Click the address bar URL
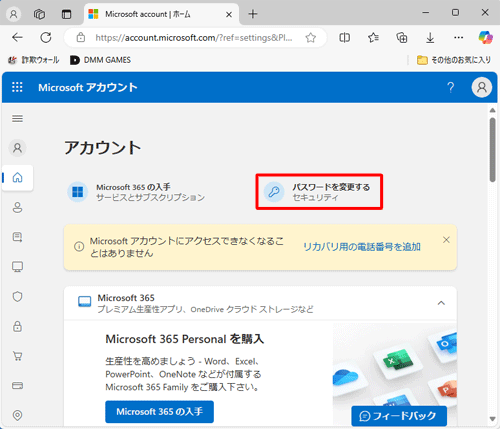Viewport: 500px width, 429px height. 194,38
